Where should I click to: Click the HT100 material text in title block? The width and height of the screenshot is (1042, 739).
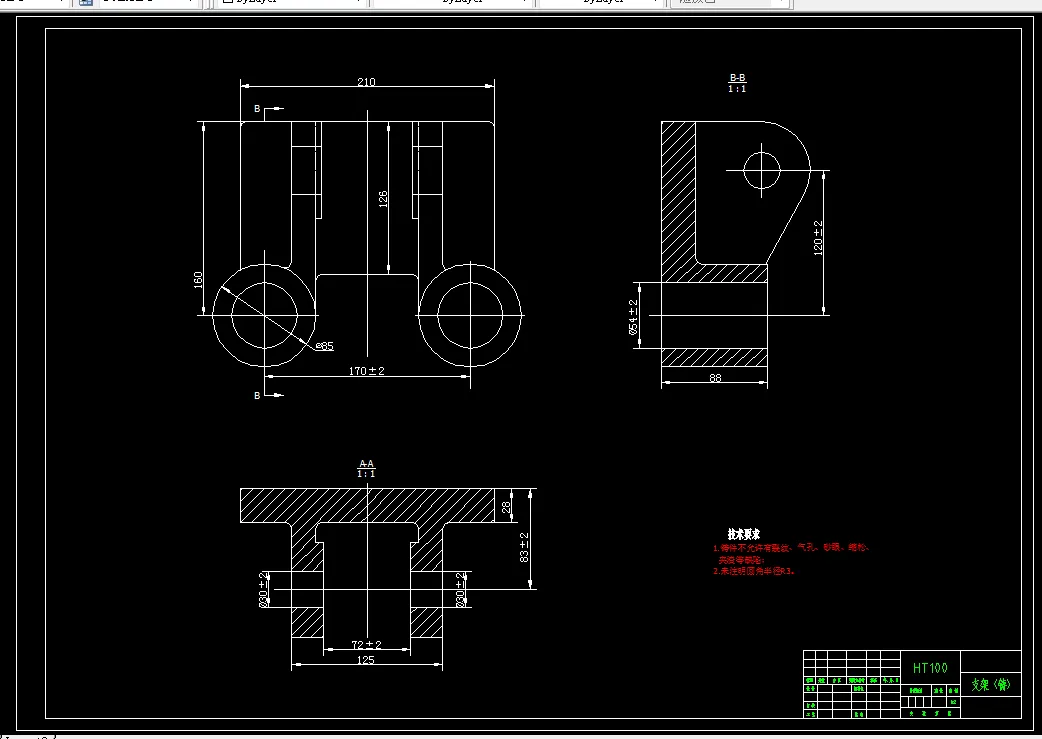930,668
